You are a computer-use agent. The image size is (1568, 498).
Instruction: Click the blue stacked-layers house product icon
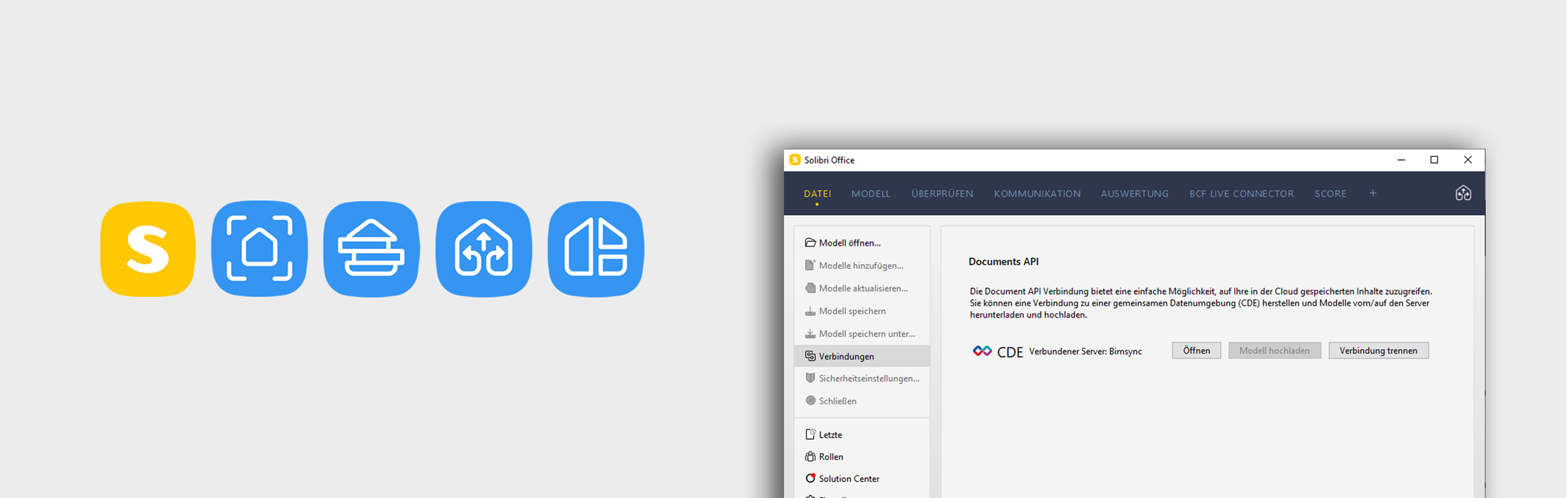[x=372, y=249]
